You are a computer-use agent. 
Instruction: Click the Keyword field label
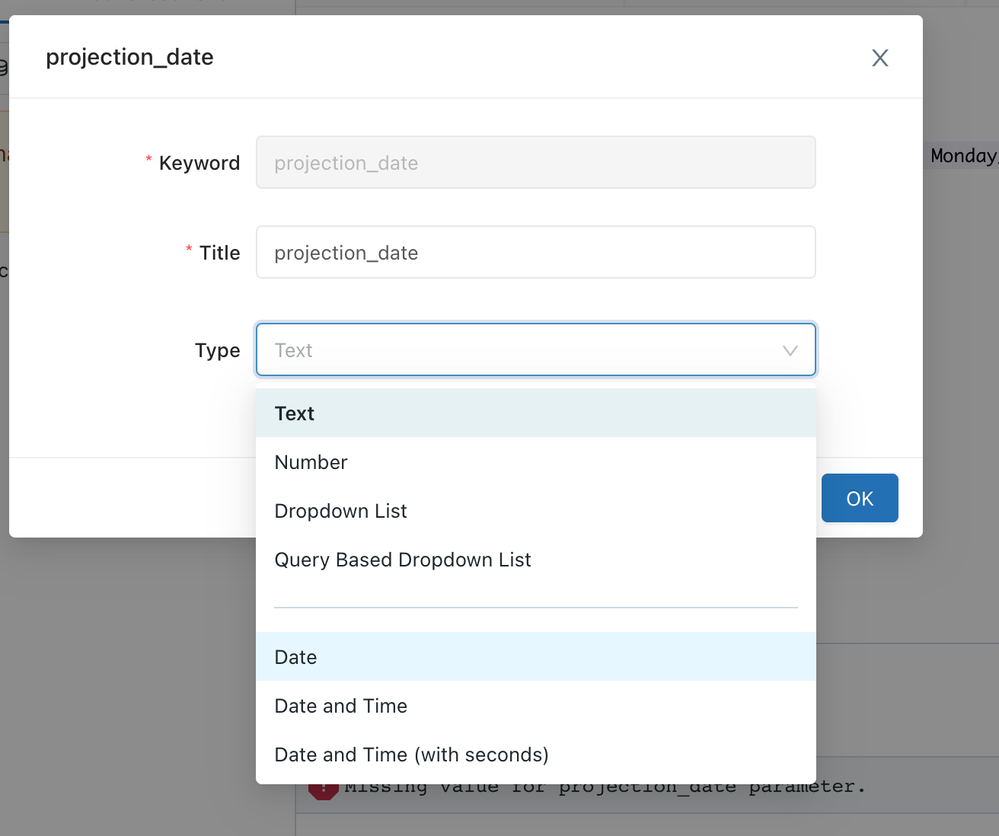[199, 163]
